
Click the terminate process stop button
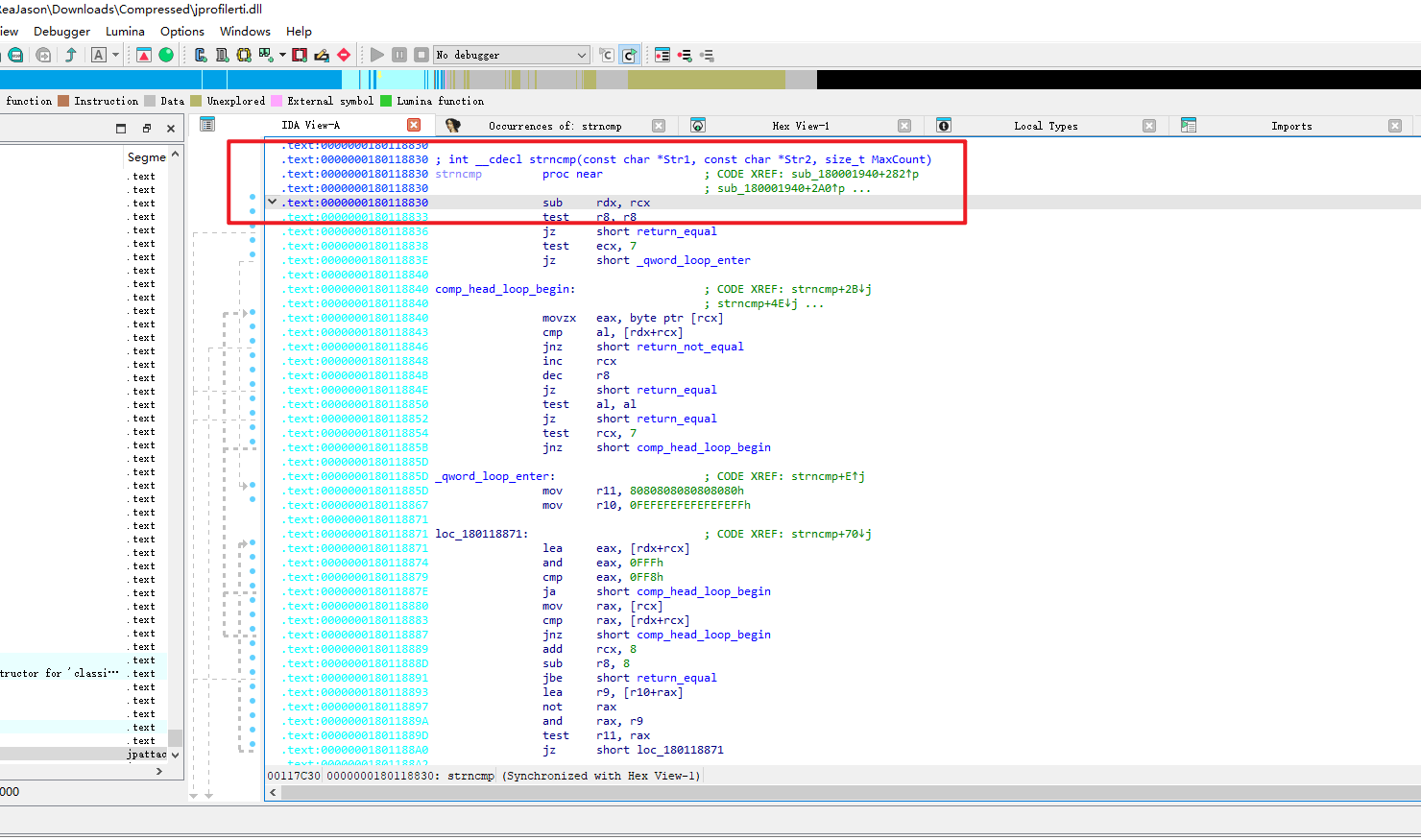point(421,55)
